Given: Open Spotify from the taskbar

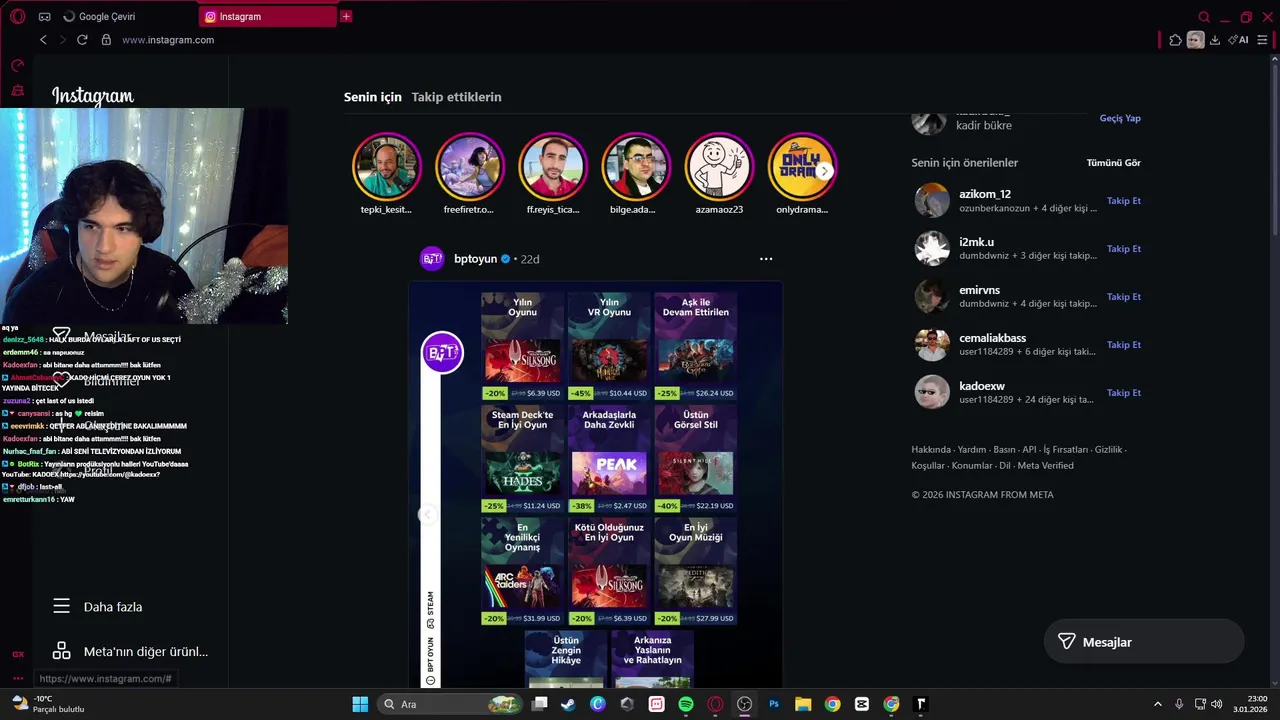Looking at the screenshot, I should tap(686, 704).
